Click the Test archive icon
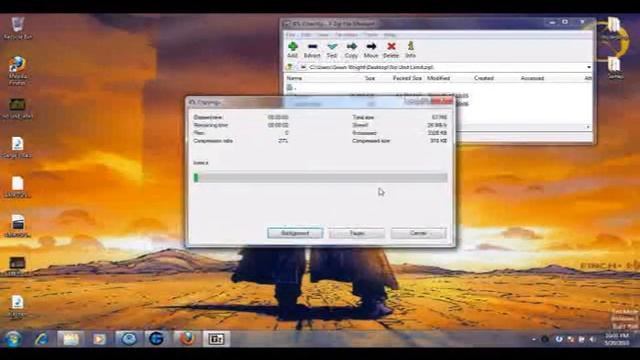 tap(332, 50)
